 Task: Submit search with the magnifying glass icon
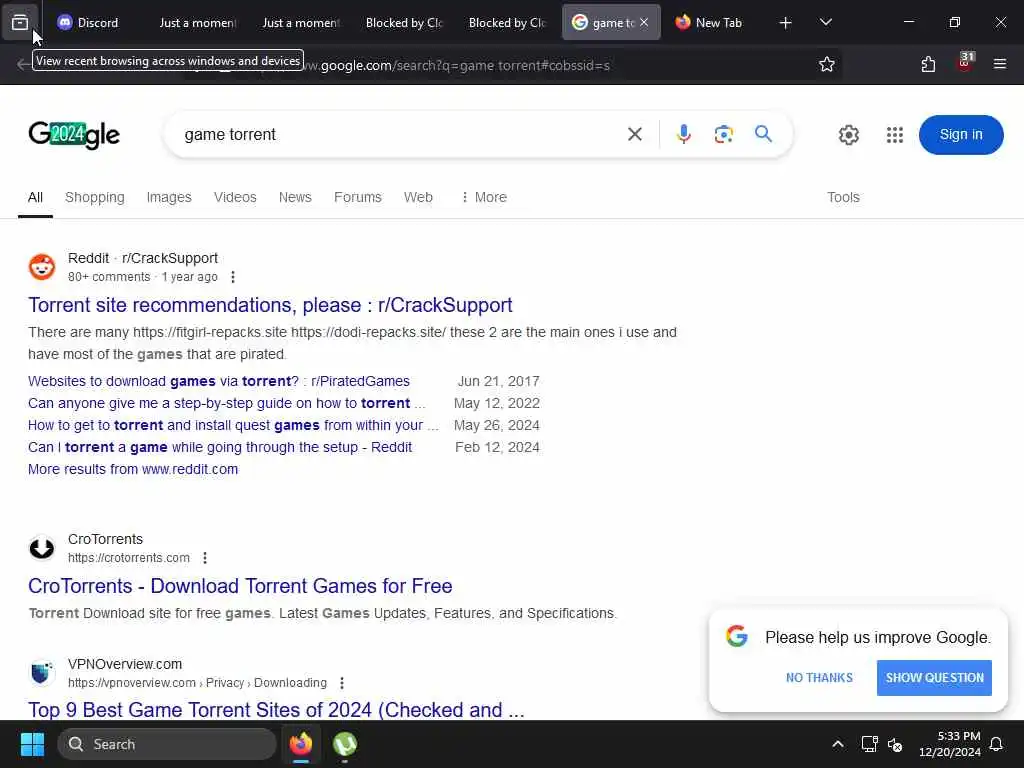[763, 135]
